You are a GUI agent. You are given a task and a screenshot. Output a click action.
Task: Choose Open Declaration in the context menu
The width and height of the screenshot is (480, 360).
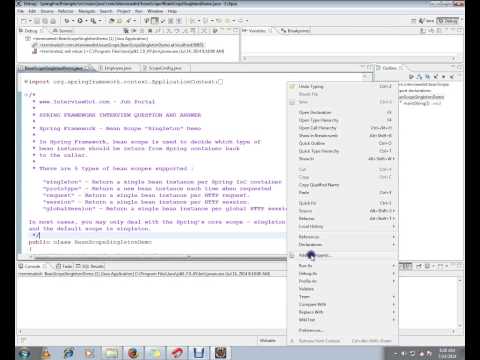click(x=343, y=112)
